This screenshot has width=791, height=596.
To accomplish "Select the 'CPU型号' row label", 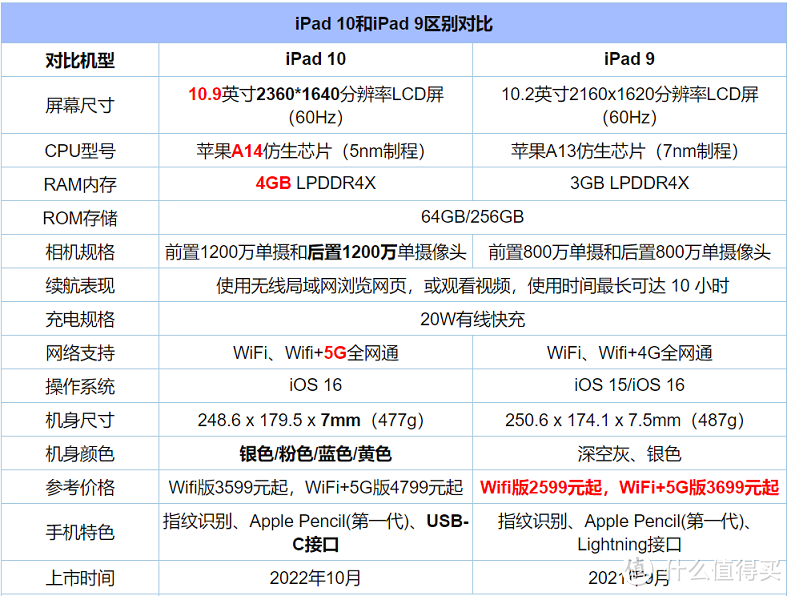I will (80, 151).
